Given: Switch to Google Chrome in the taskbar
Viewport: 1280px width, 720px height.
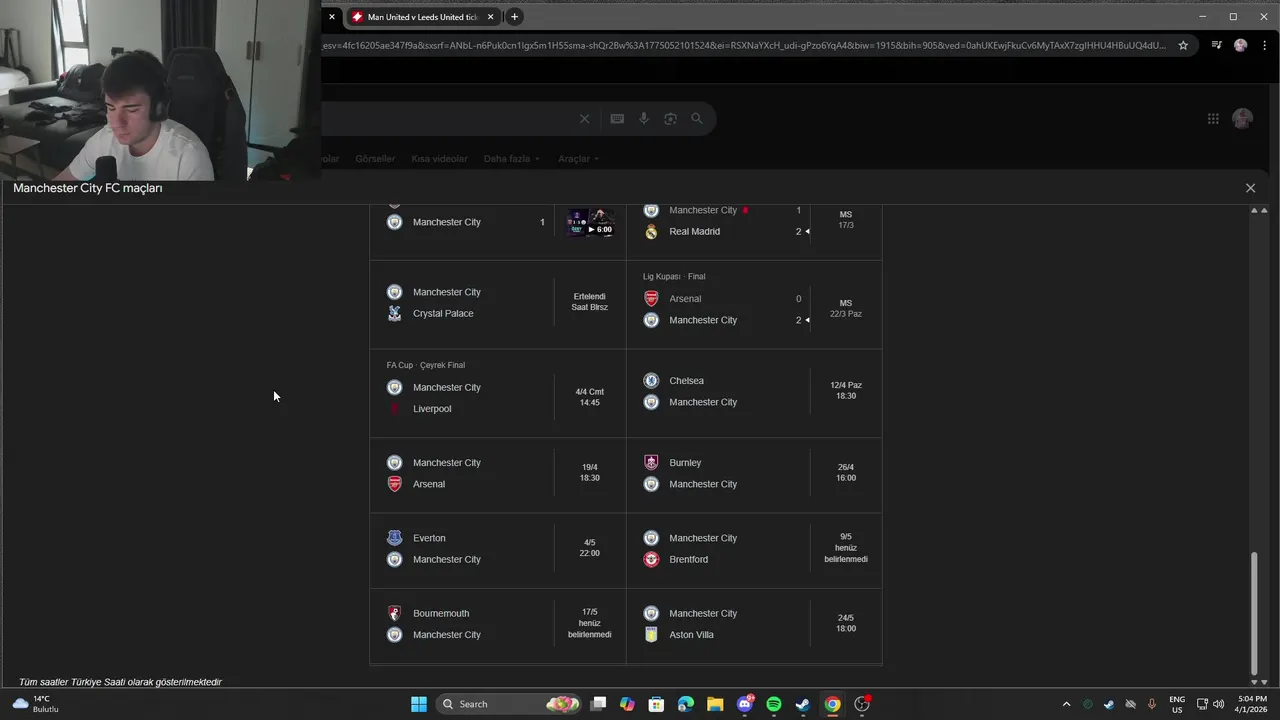Looking at the screenshot, I should pos(832,704).
